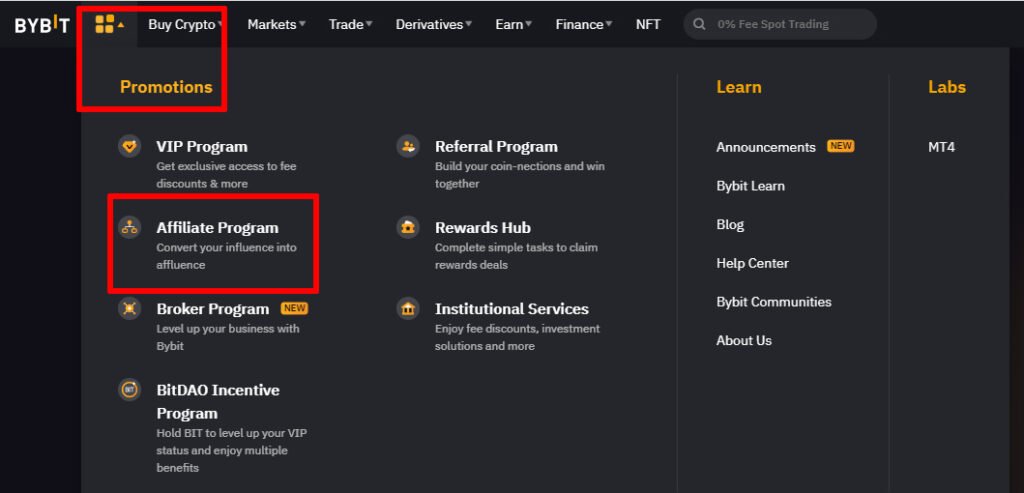Open the Announcements link
This screenshot has width=1024, height=493.
[x=766, y=147]
